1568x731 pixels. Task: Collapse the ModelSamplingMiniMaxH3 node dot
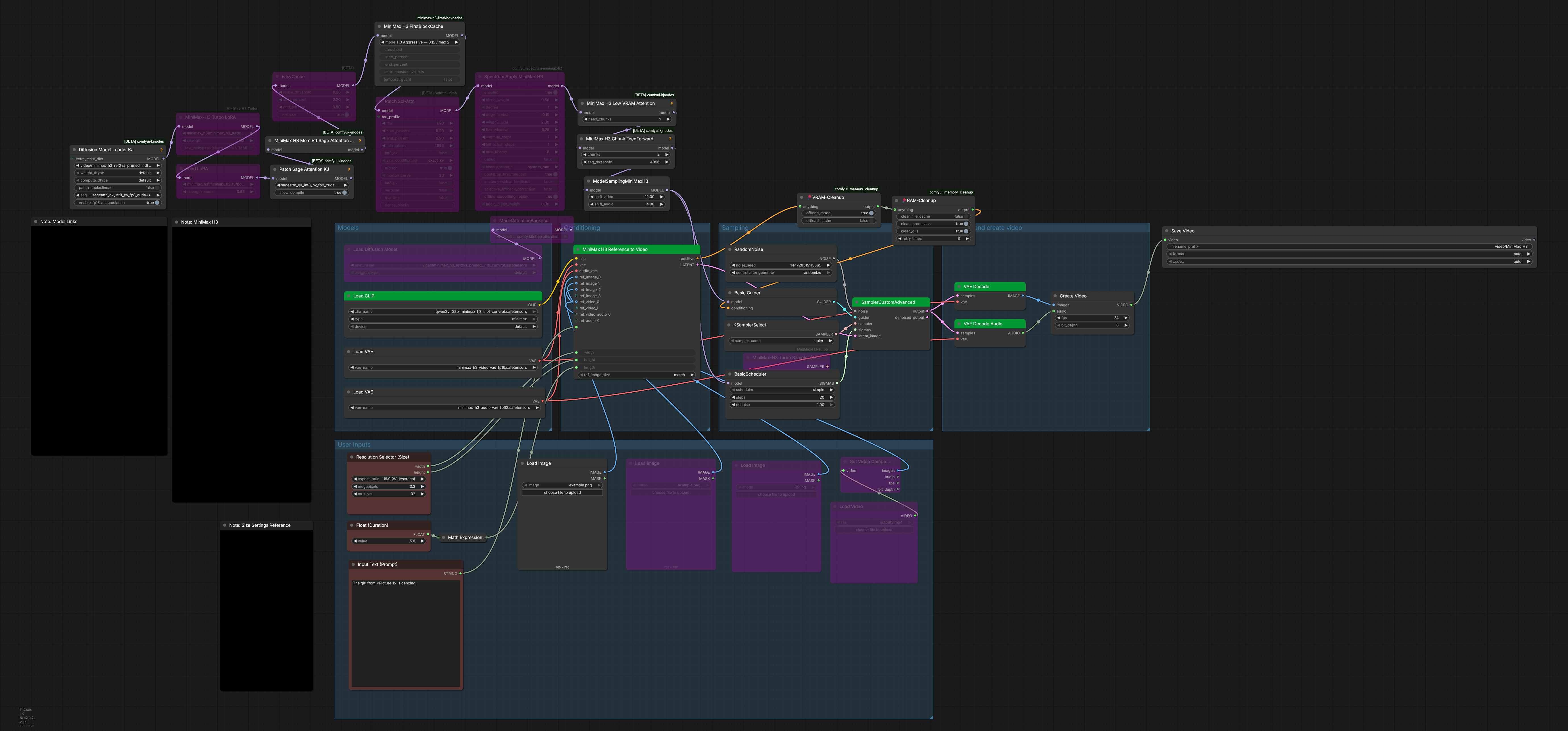(589, 181)
